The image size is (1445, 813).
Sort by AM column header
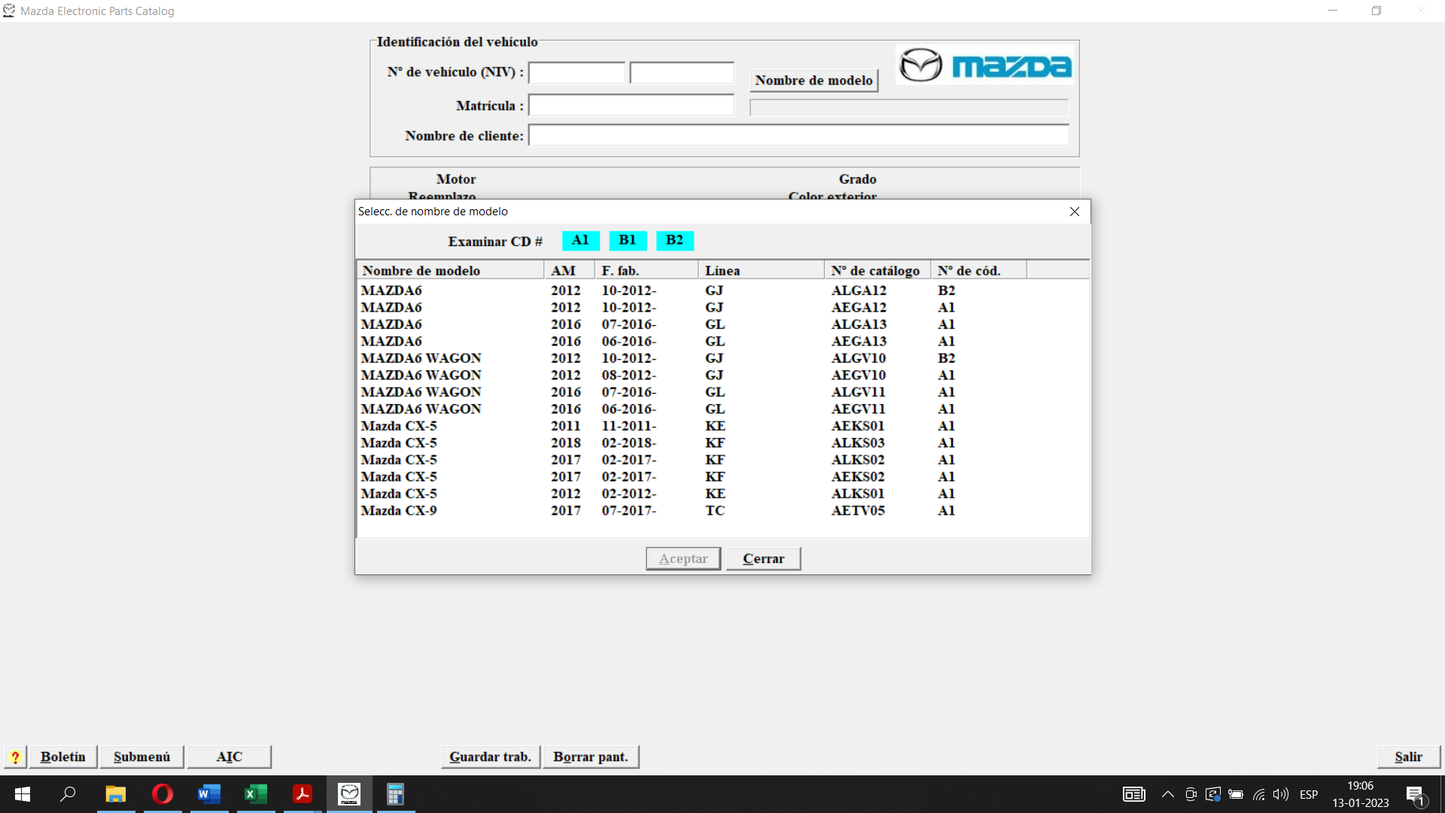[570, 271]
